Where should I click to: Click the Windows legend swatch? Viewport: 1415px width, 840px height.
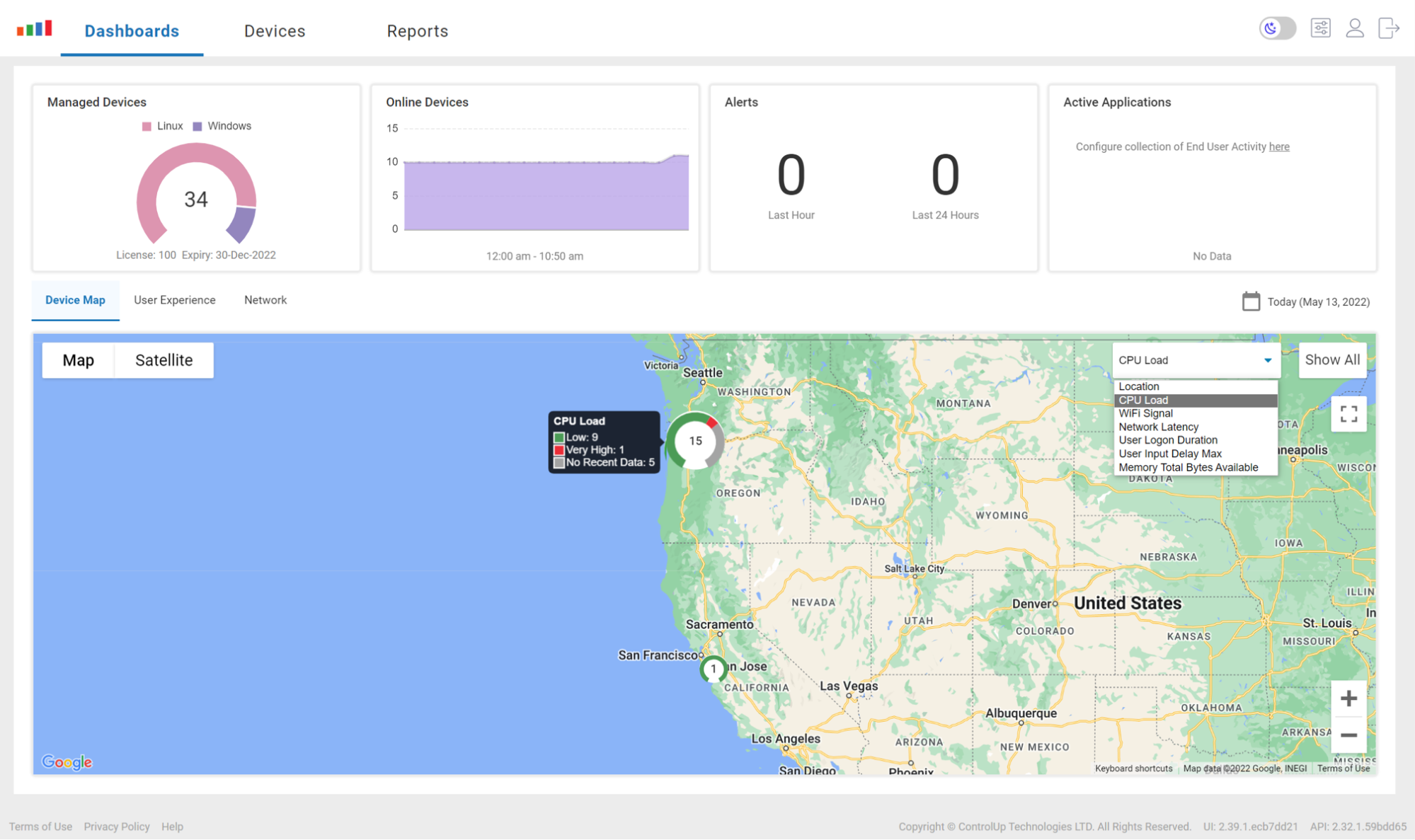coord(197,126)
